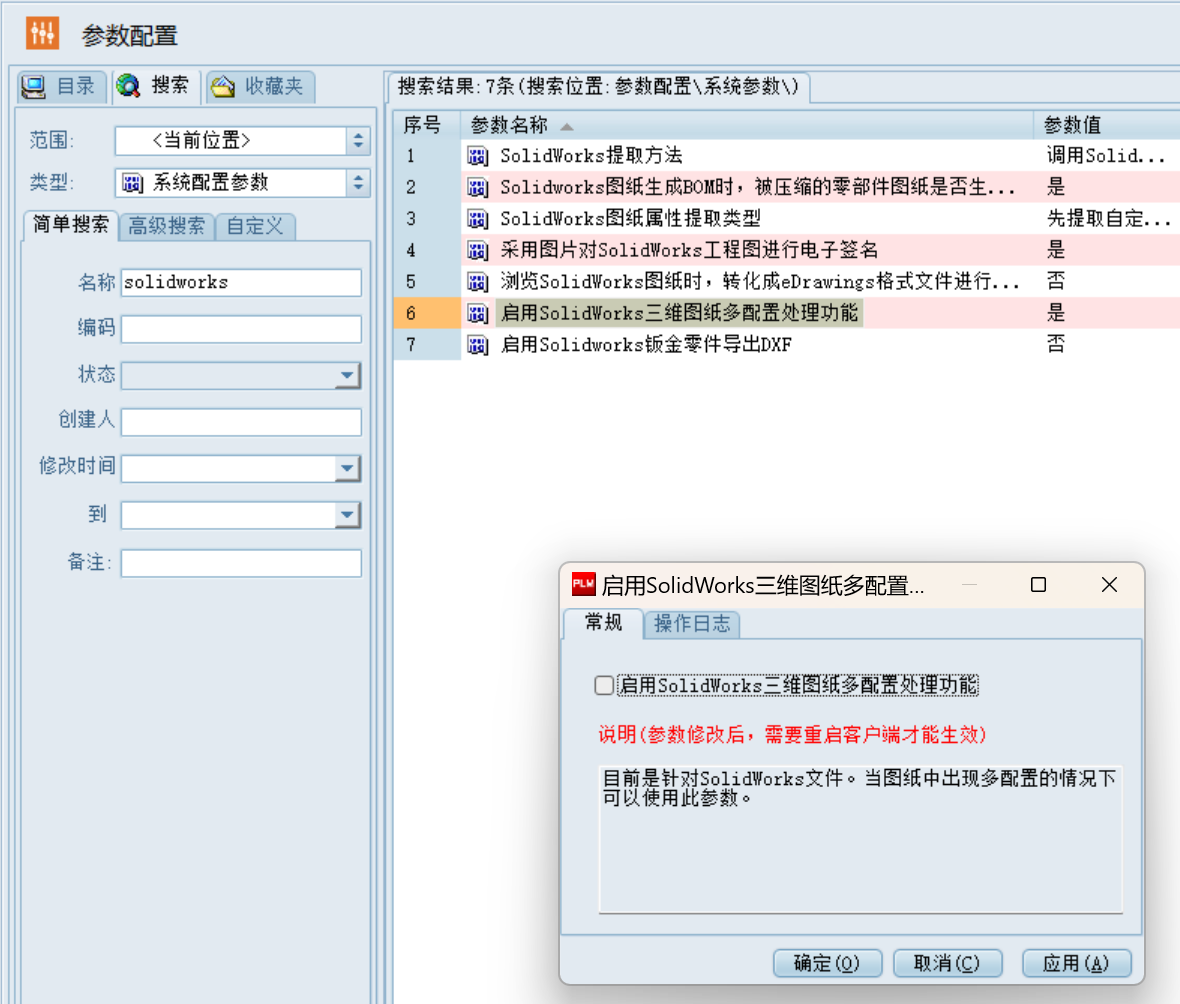Viewport: 1180px width, 1004px height.
Task: Click the value 调用Solid... in row 1
Action: [x=1106, y=156]
